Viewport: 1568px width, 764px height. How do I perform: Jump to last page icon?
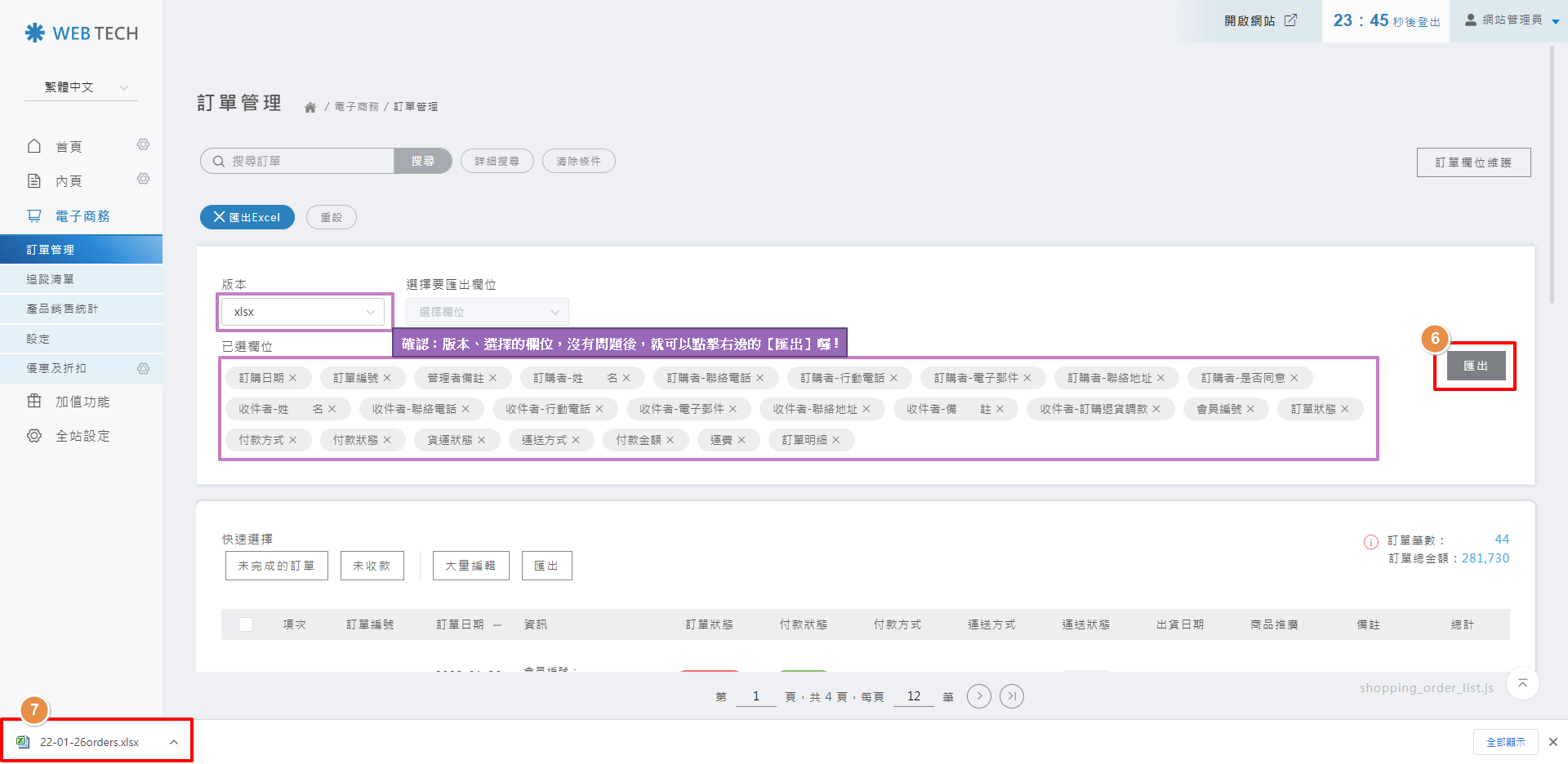(1011, 696)
